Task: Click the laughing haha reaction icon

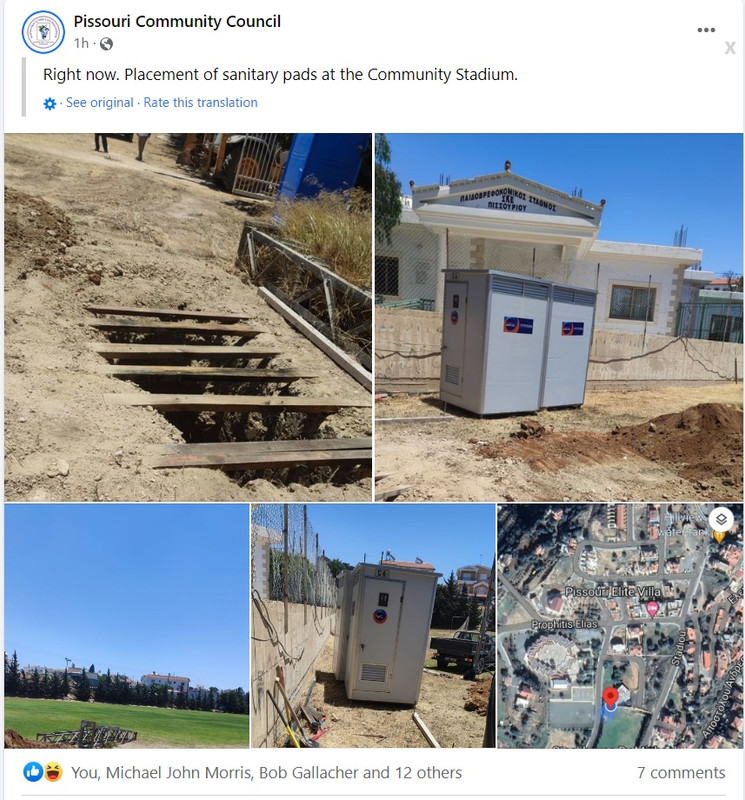Action: 53,772
